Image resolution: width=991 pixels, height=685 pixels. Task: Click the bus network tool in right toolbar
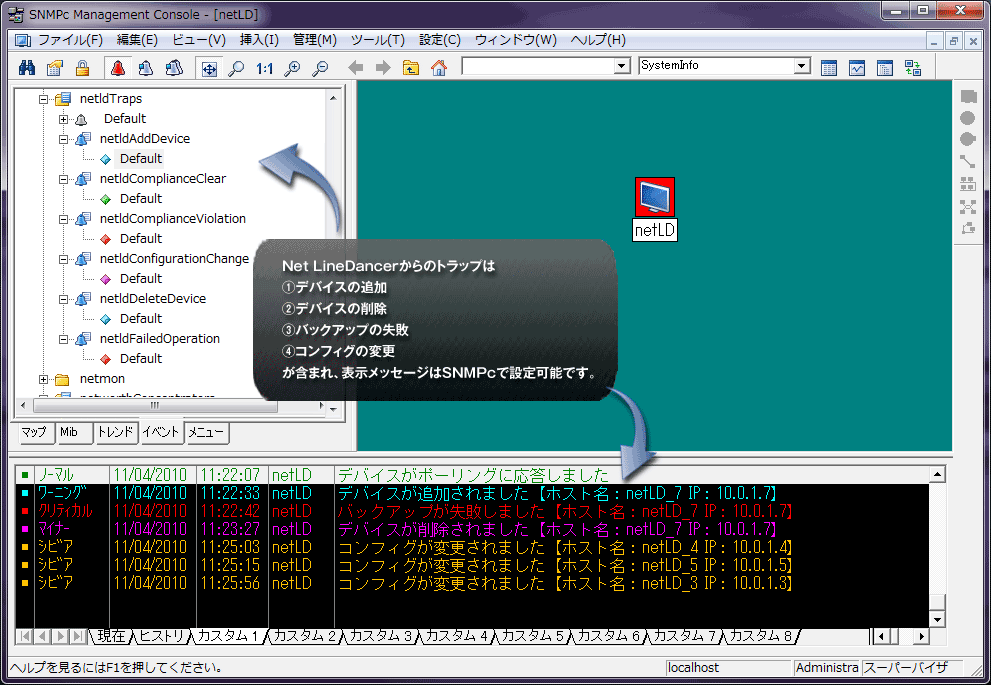point(968,184)
